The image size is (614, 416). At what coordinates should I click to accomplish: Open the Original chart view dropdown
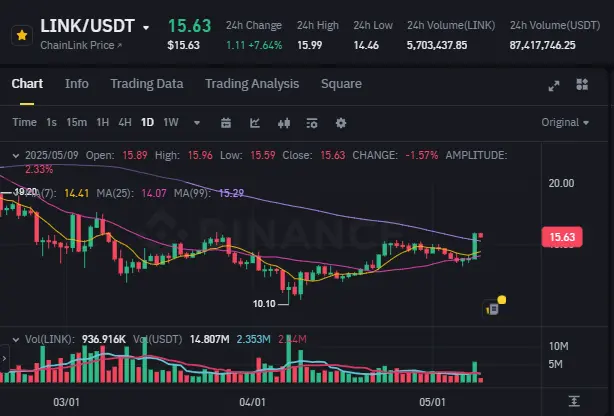565,122
